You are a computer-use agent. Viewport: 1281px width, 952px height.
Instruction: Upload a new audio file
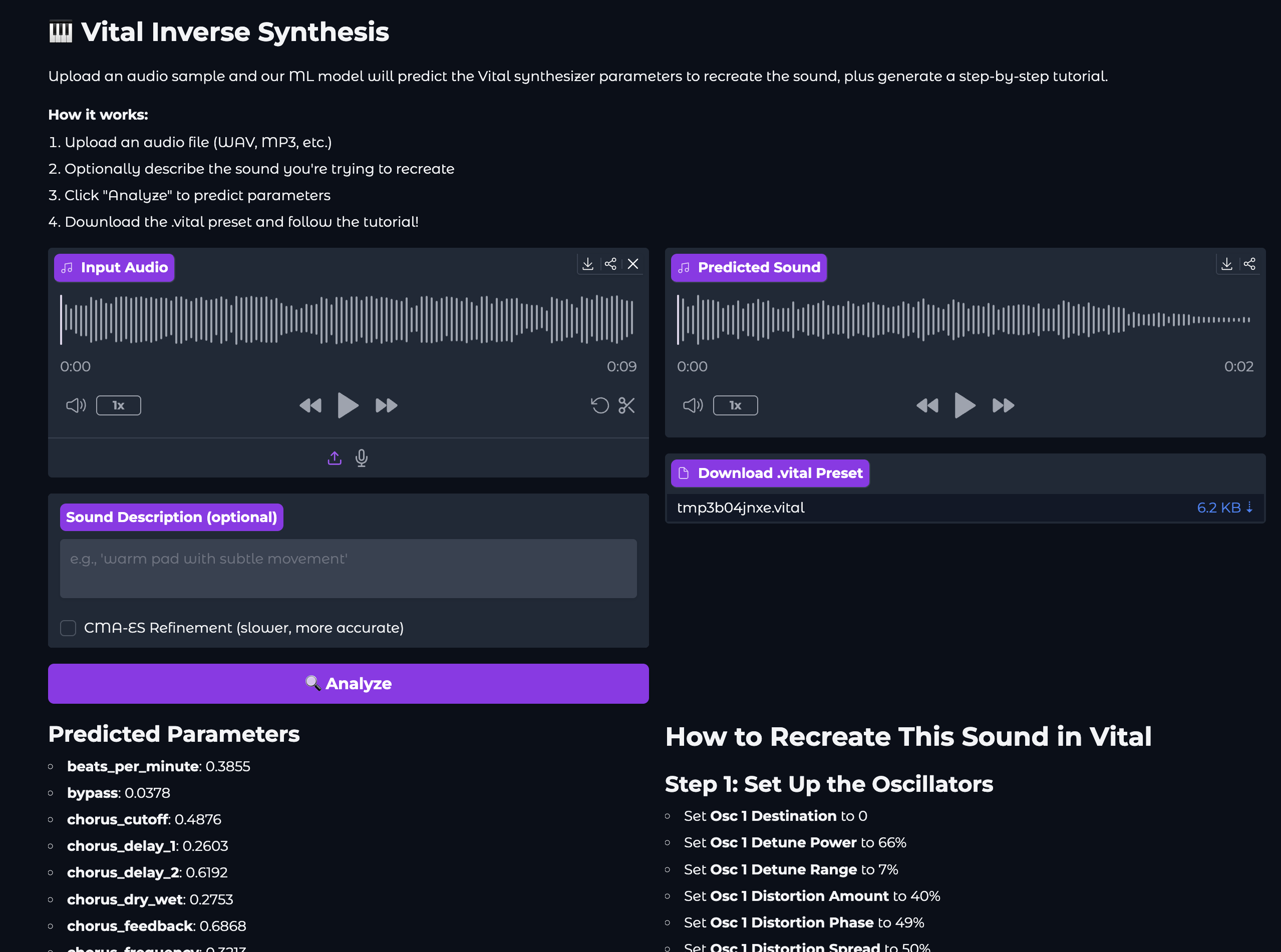[x=335, y=458]
